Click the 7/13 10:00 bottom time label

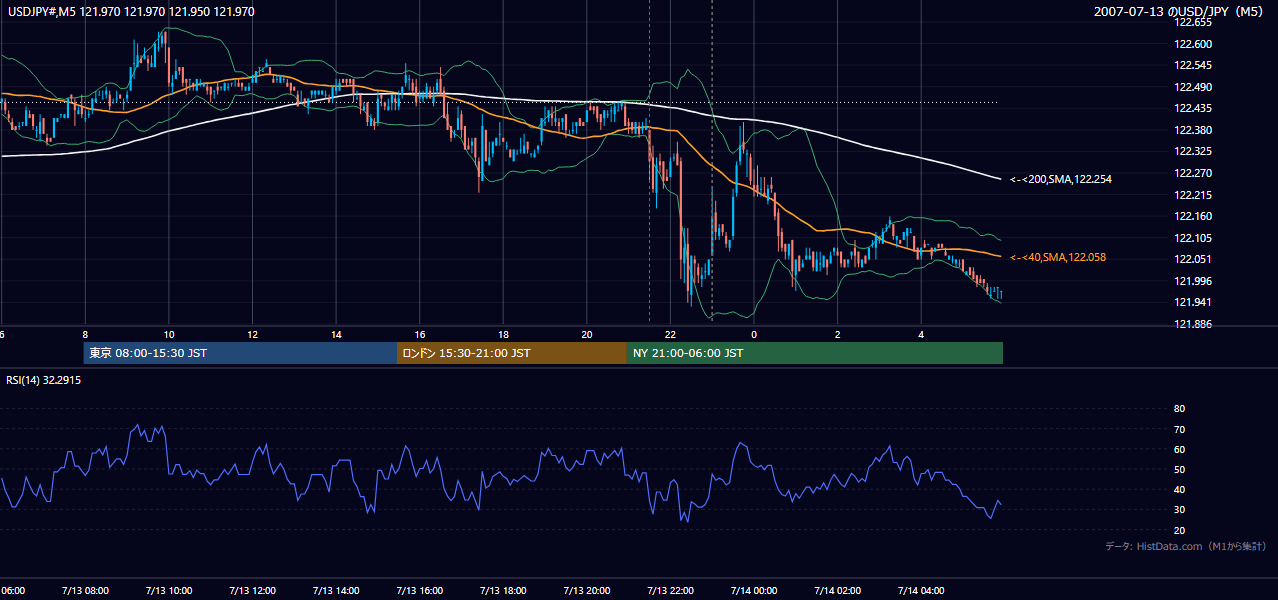pos(168,590)
